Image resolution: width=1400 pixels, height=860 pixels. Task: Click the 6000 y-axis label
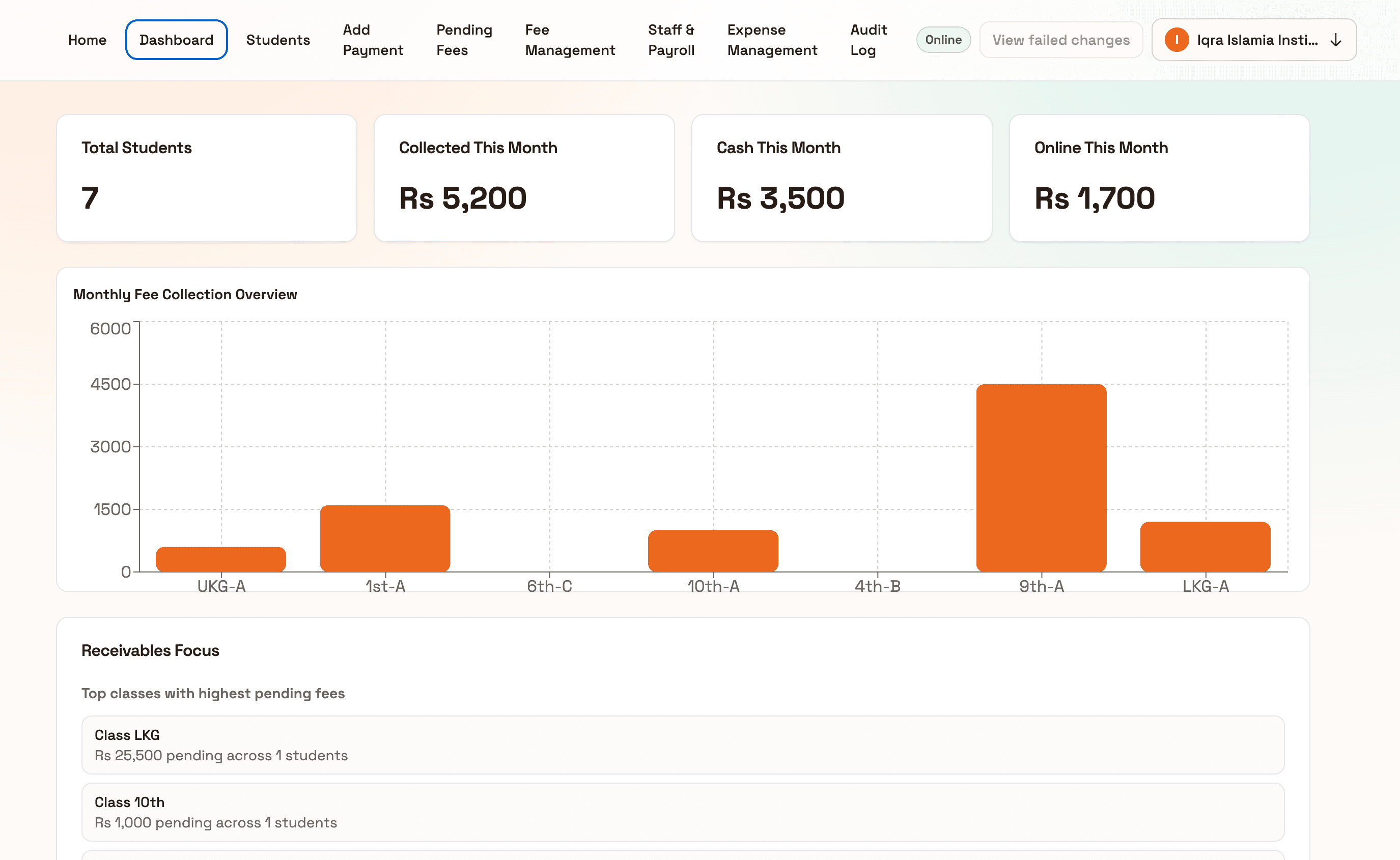click(x=110, y=328)
